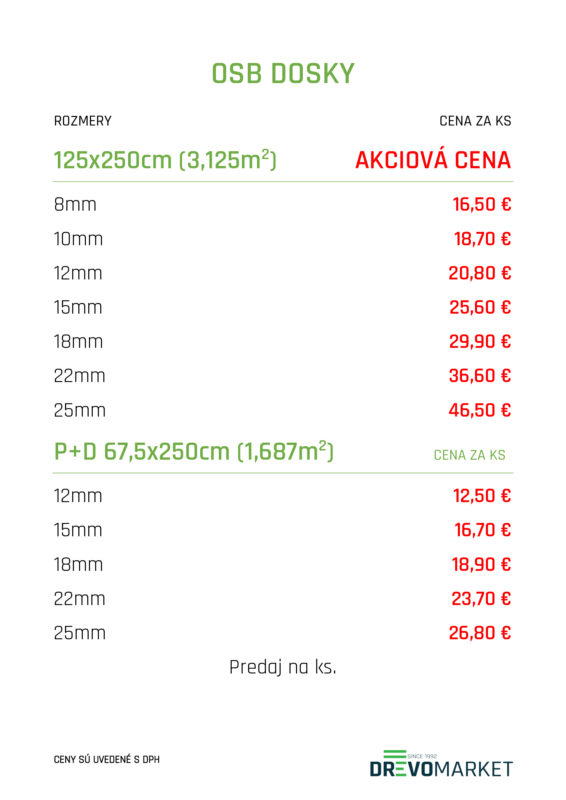Click the OSB DOSKY title
The width and height of the screenshot is (566, 800).
pos(283,73)
